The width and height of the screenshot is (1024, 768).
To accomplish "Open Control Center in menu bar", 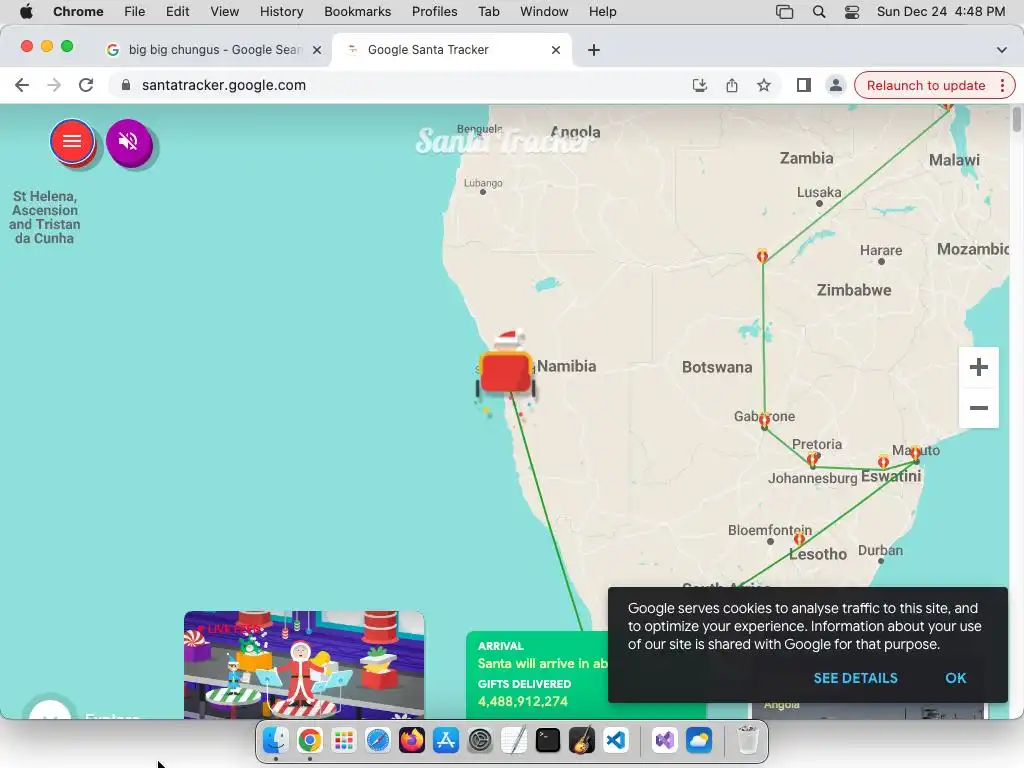I will pos(852,11).
